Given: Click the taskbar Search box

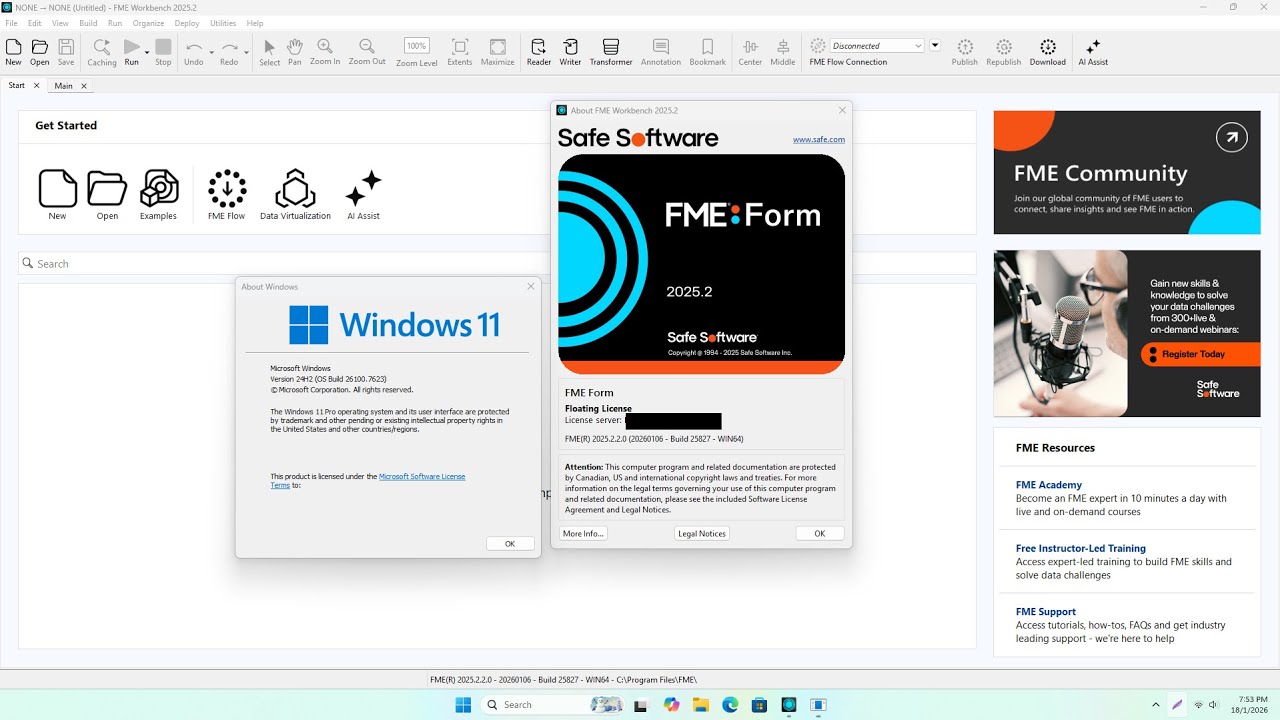Looking at the screenshot, I should click(x=553, y=705).
